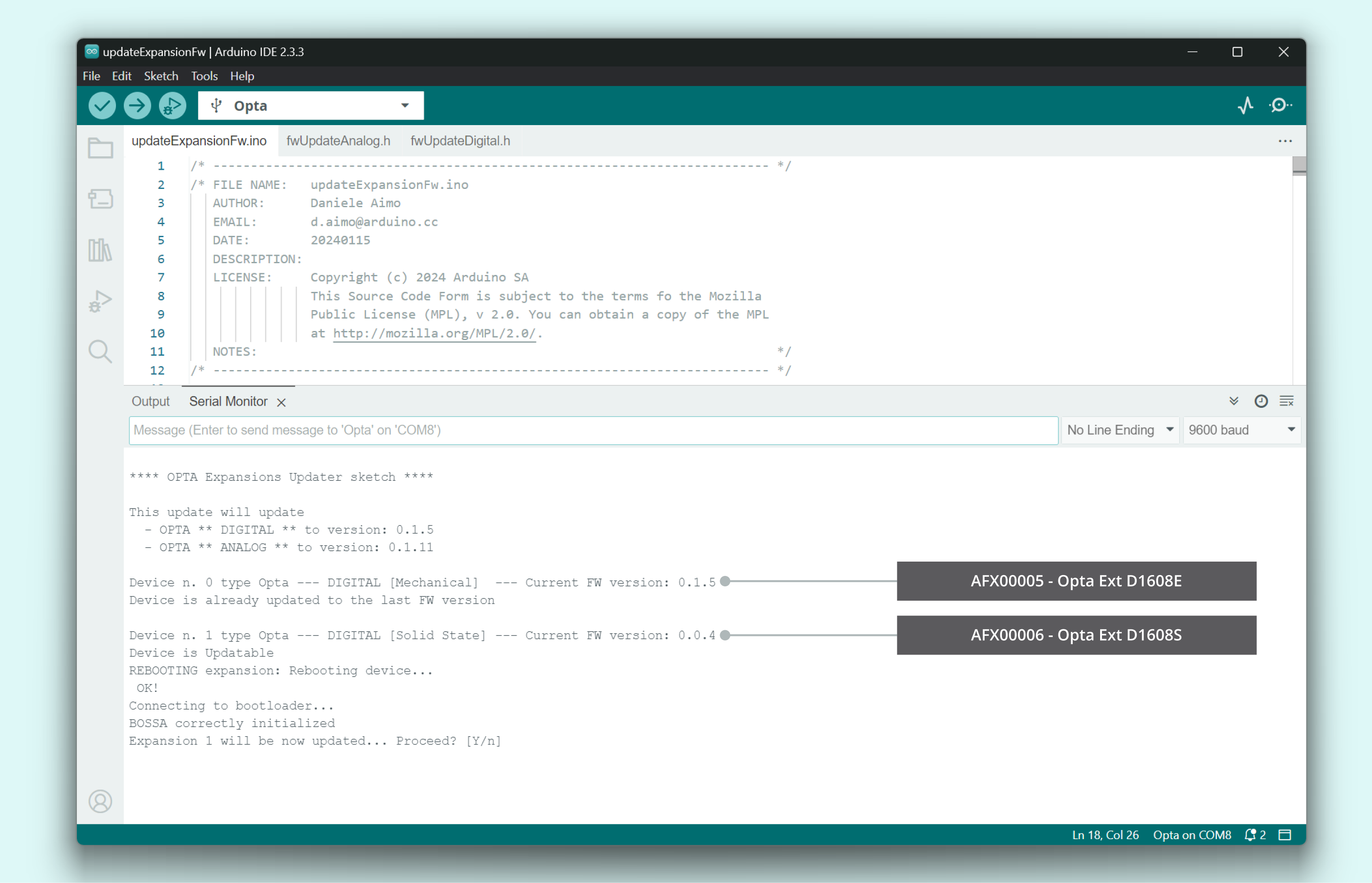Toggle timestamp clock icon in Serial Monitor
The height and width of the screenshot is (883, 1372).
pos(1261,401)
